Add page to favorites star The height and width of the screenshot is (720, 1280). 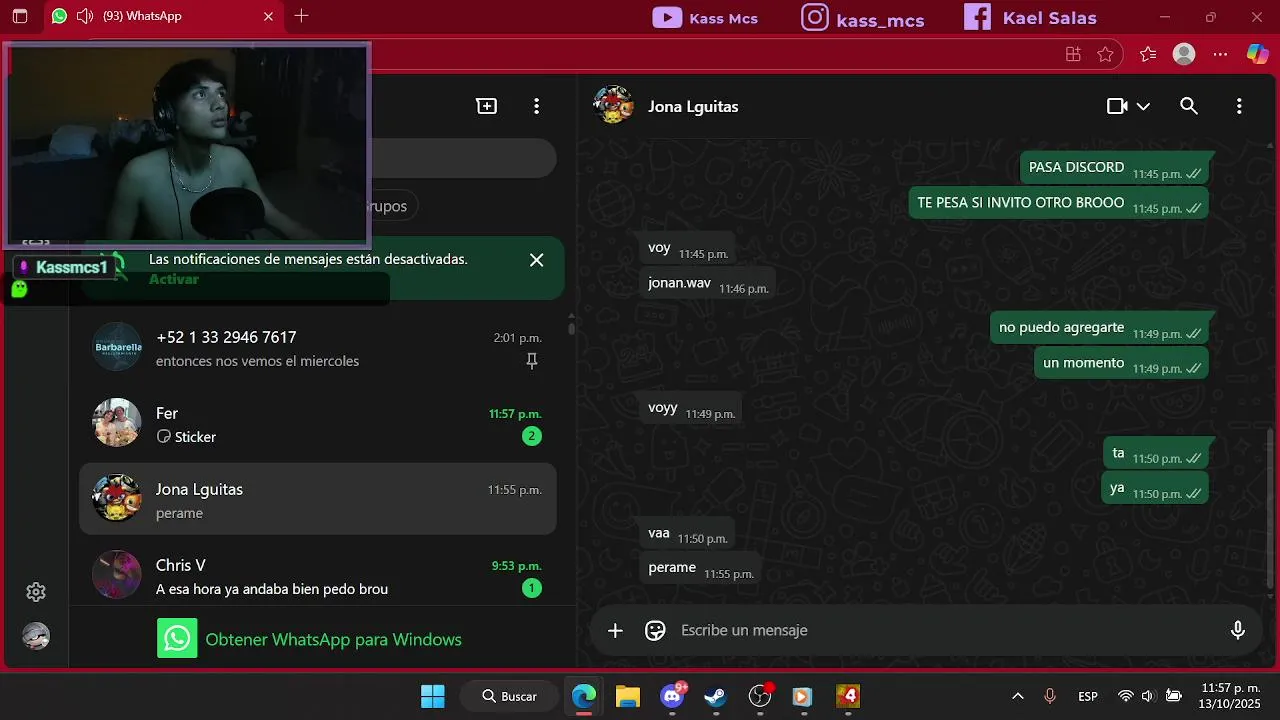[1105, 54]
